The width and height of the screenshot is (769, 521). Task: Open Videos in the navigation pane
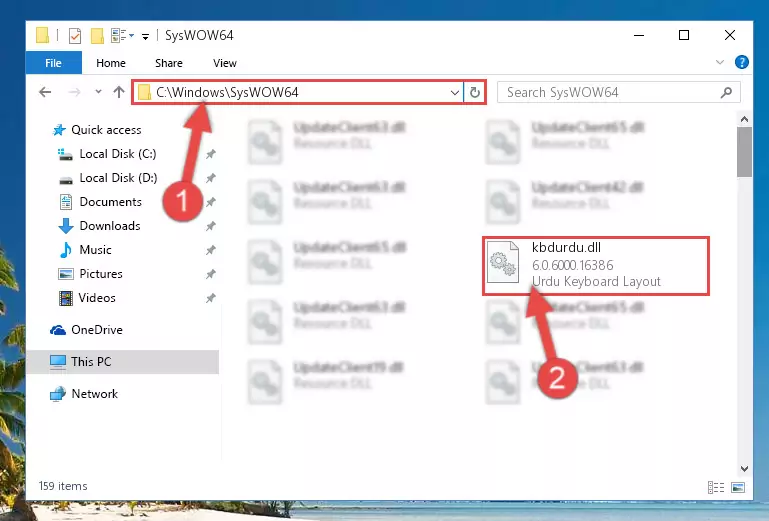click(x=97, y=298)
